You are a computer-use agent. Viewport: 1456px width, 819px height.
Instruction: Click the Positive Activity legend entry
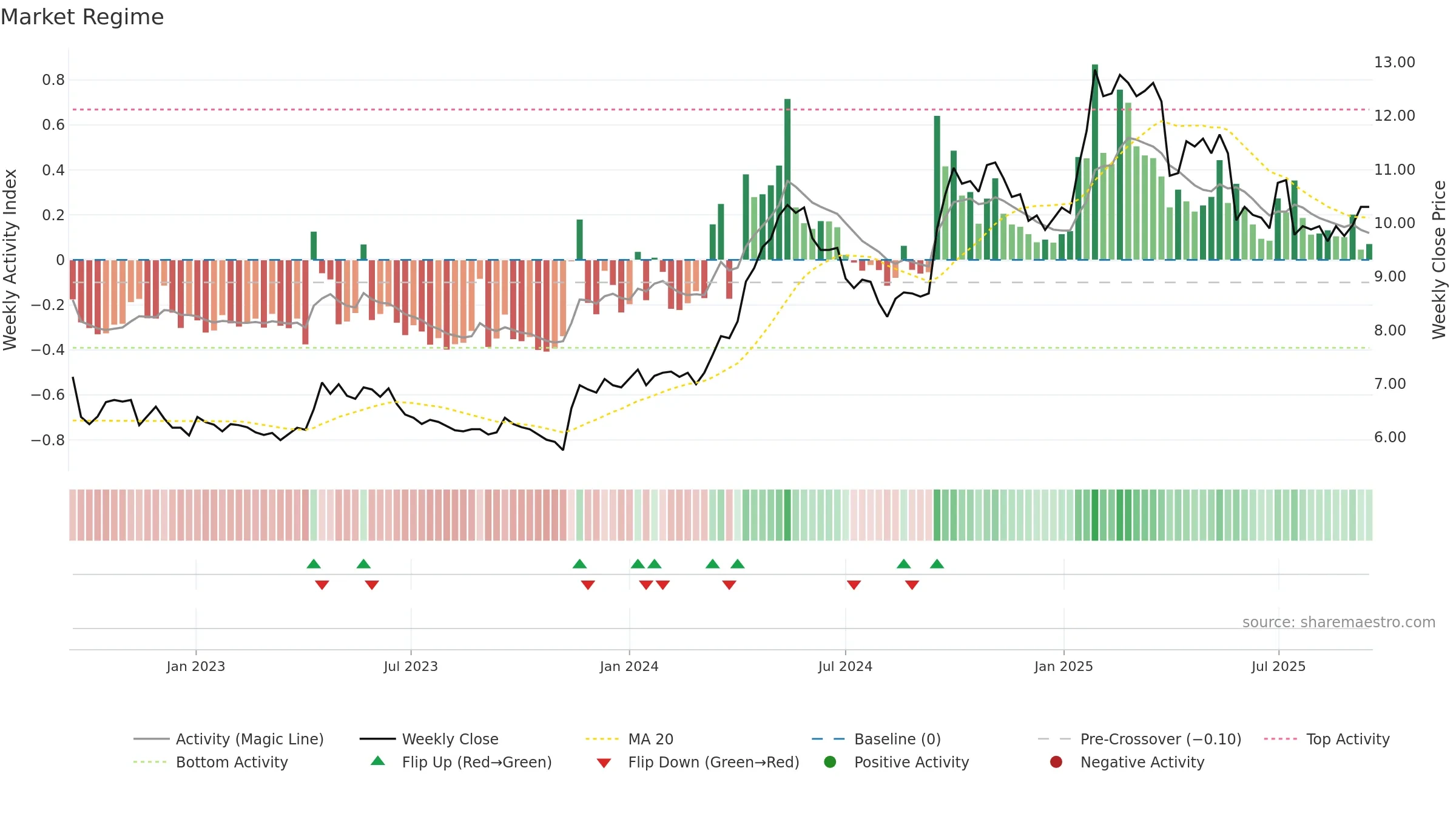[x=896, y=762]
